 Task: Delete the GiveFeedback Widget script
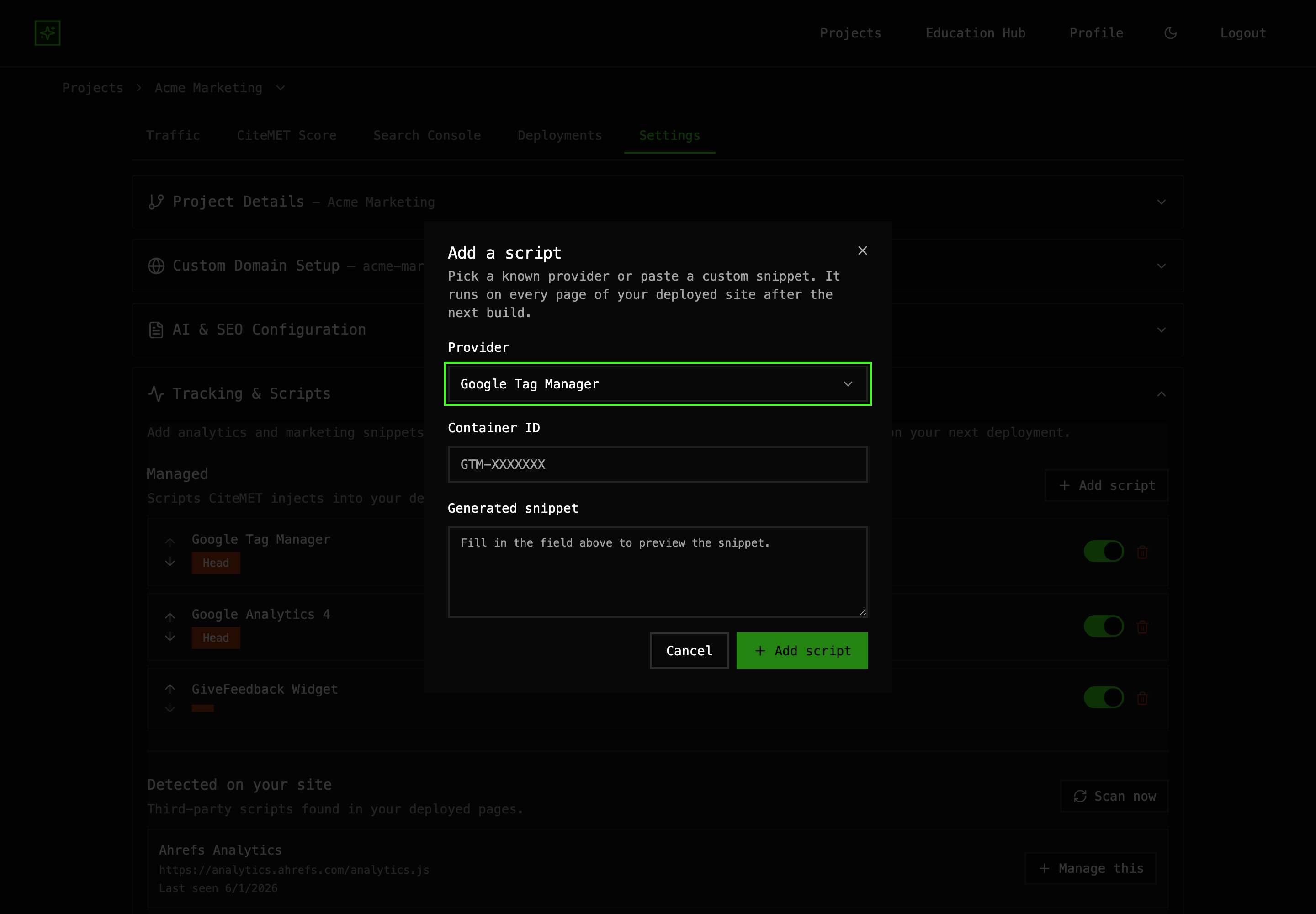pos(1142,698)
